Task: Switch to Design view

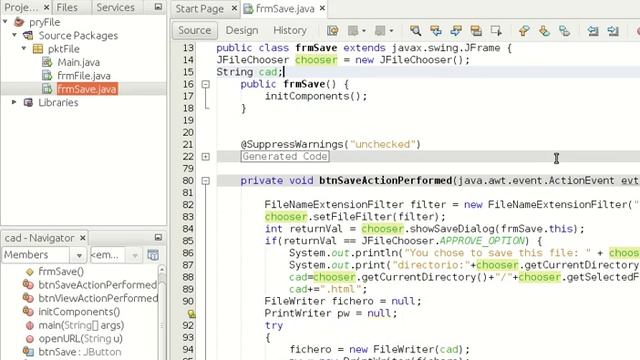Action: pos(242,31)
